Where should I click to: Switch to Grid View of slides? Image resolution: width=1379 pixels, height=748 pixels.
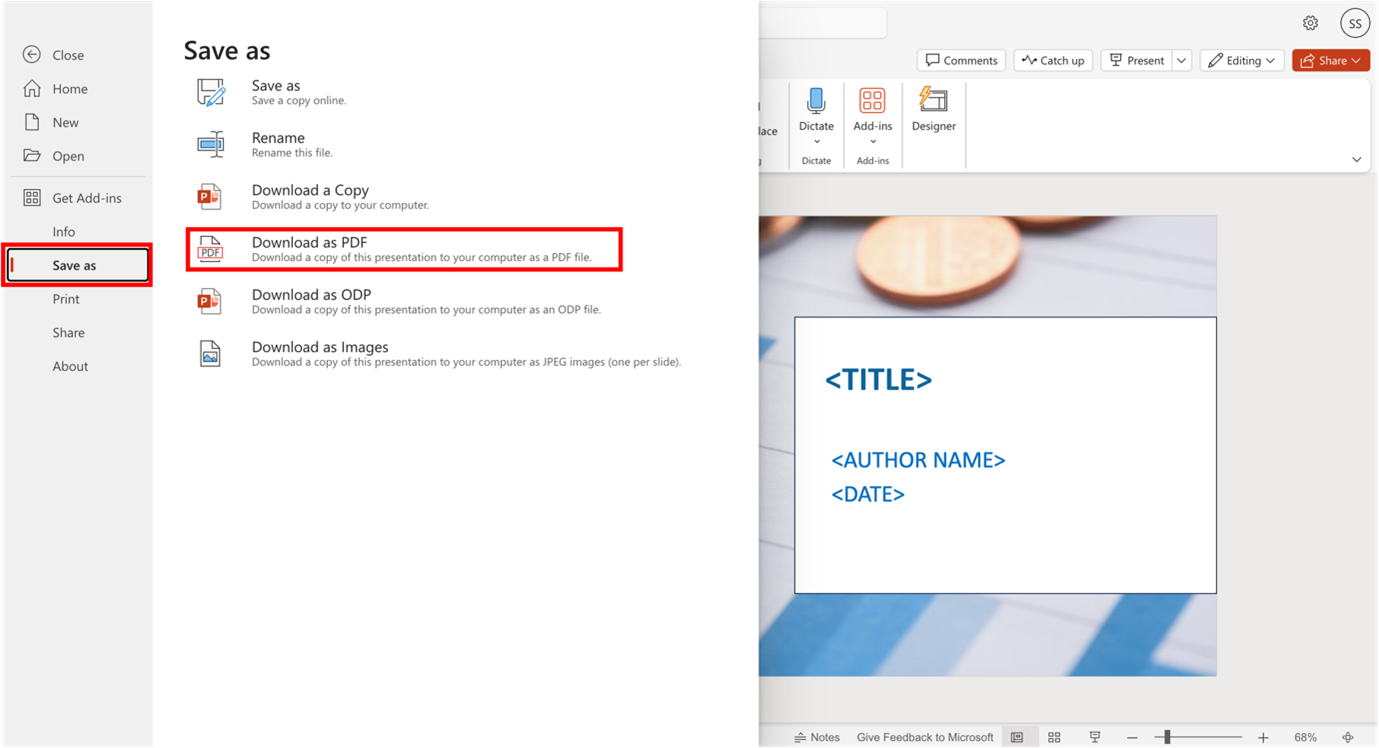tap(1054, 737)
